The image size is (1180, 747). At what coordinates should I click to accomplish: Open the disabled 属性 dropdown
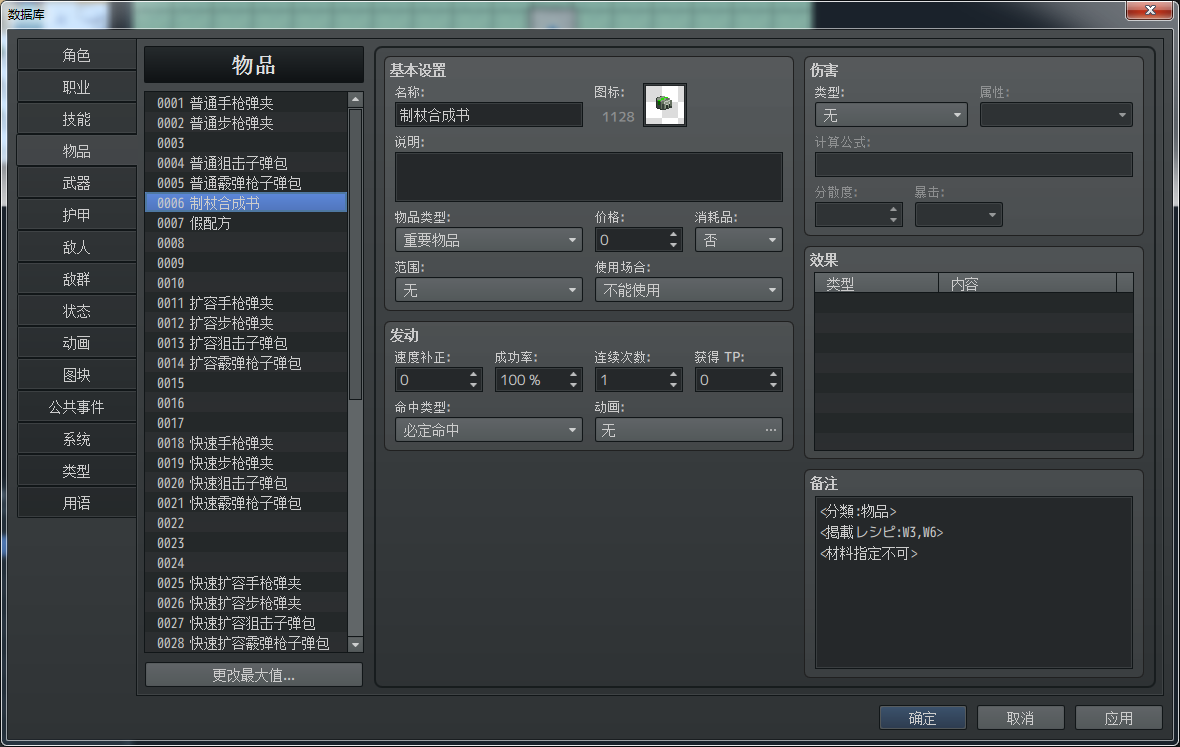point(1056,115)
